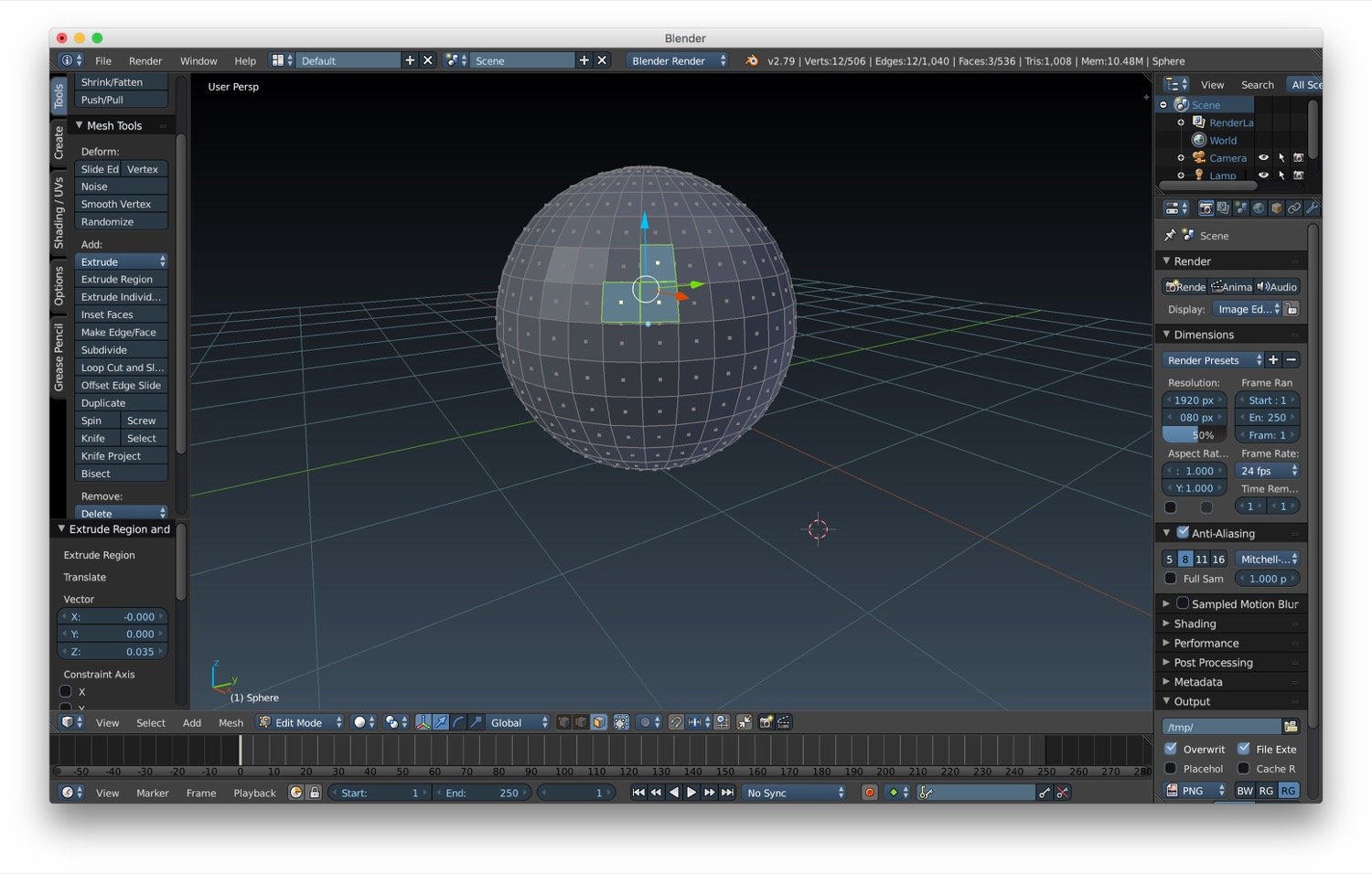1372x874 pixels.
Task: Click the Subdivide button
Action: point(121,350)
